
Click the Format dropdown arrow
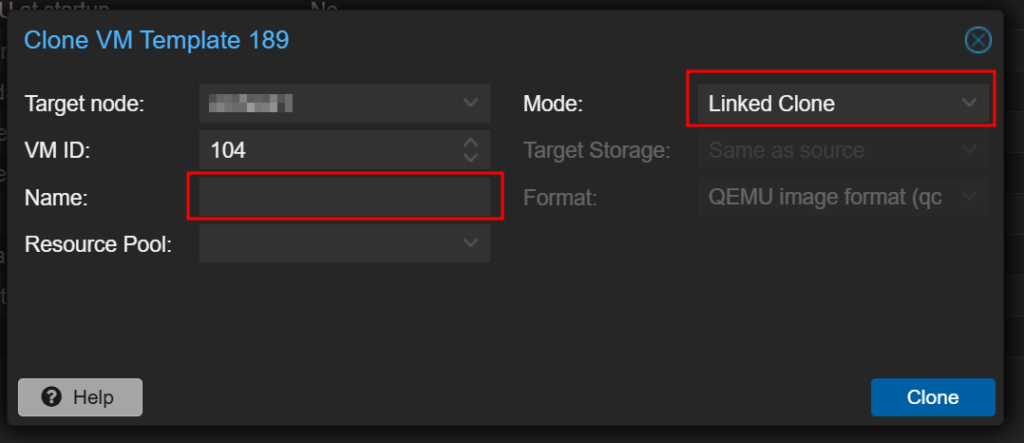(x=969, y=196)
